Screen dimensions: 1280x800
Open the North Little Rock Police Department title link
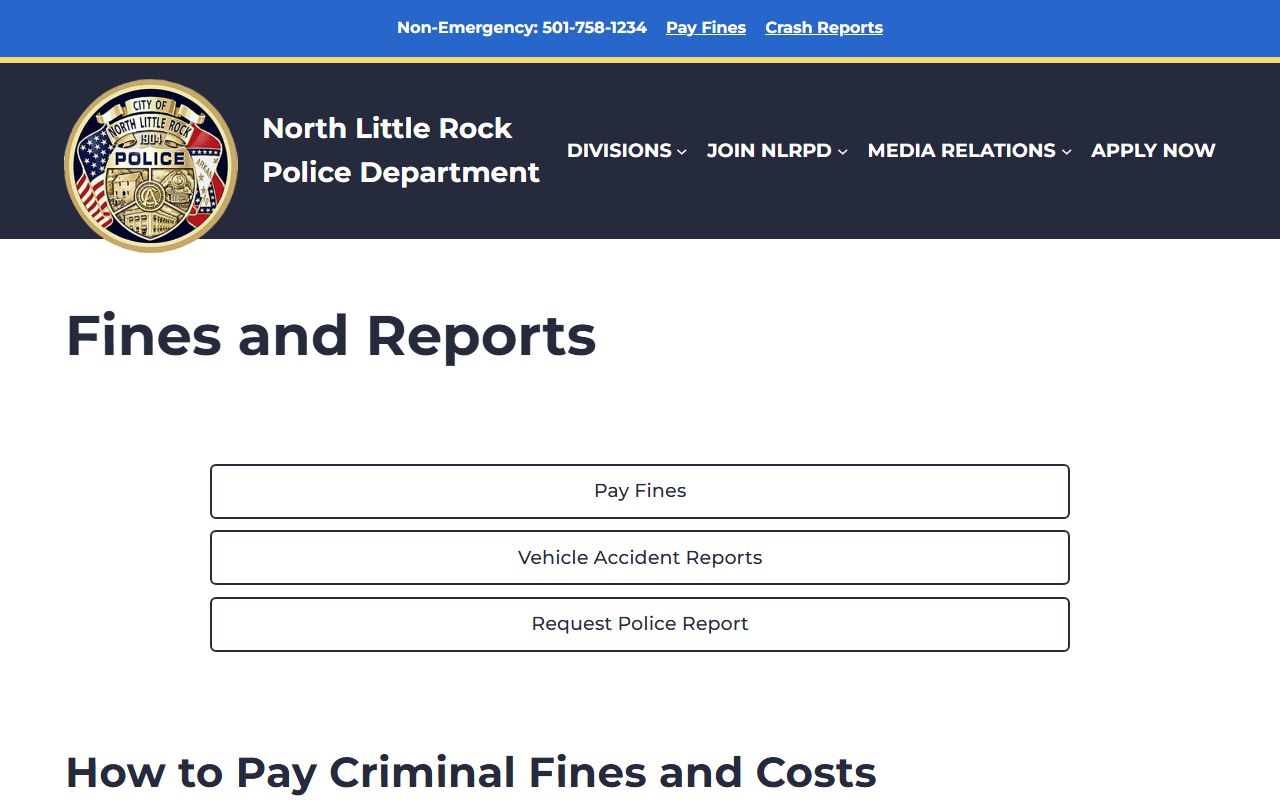[401, 150]
